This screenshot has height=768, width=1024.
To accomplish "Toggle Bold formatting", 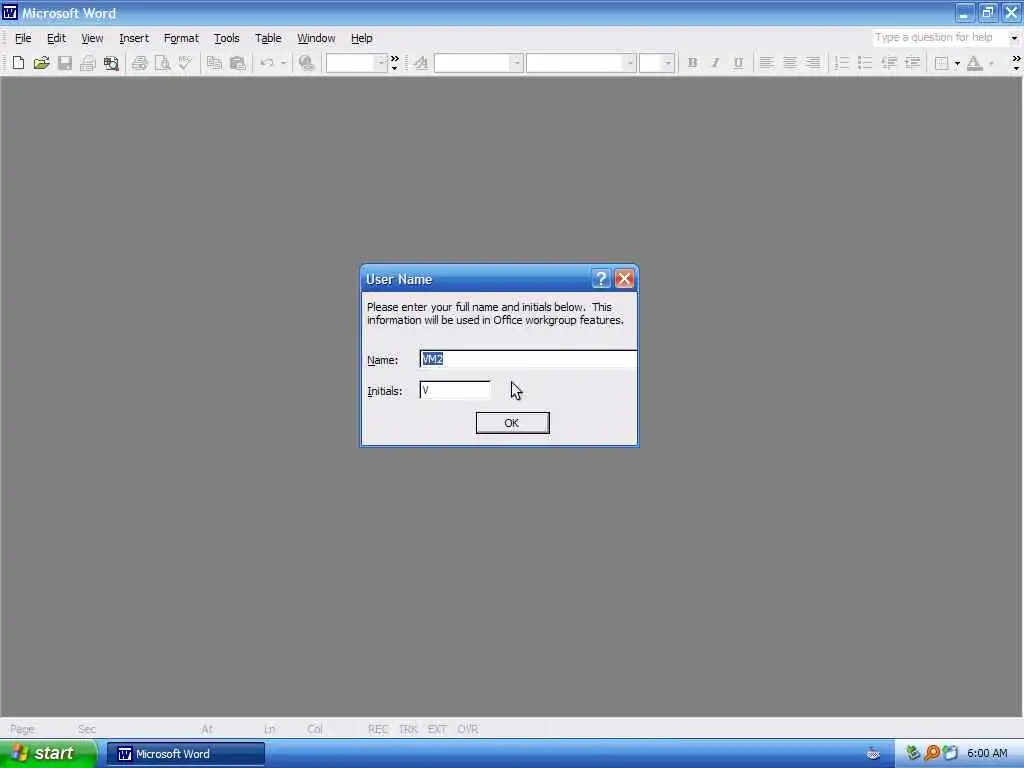I will point(692,63).
